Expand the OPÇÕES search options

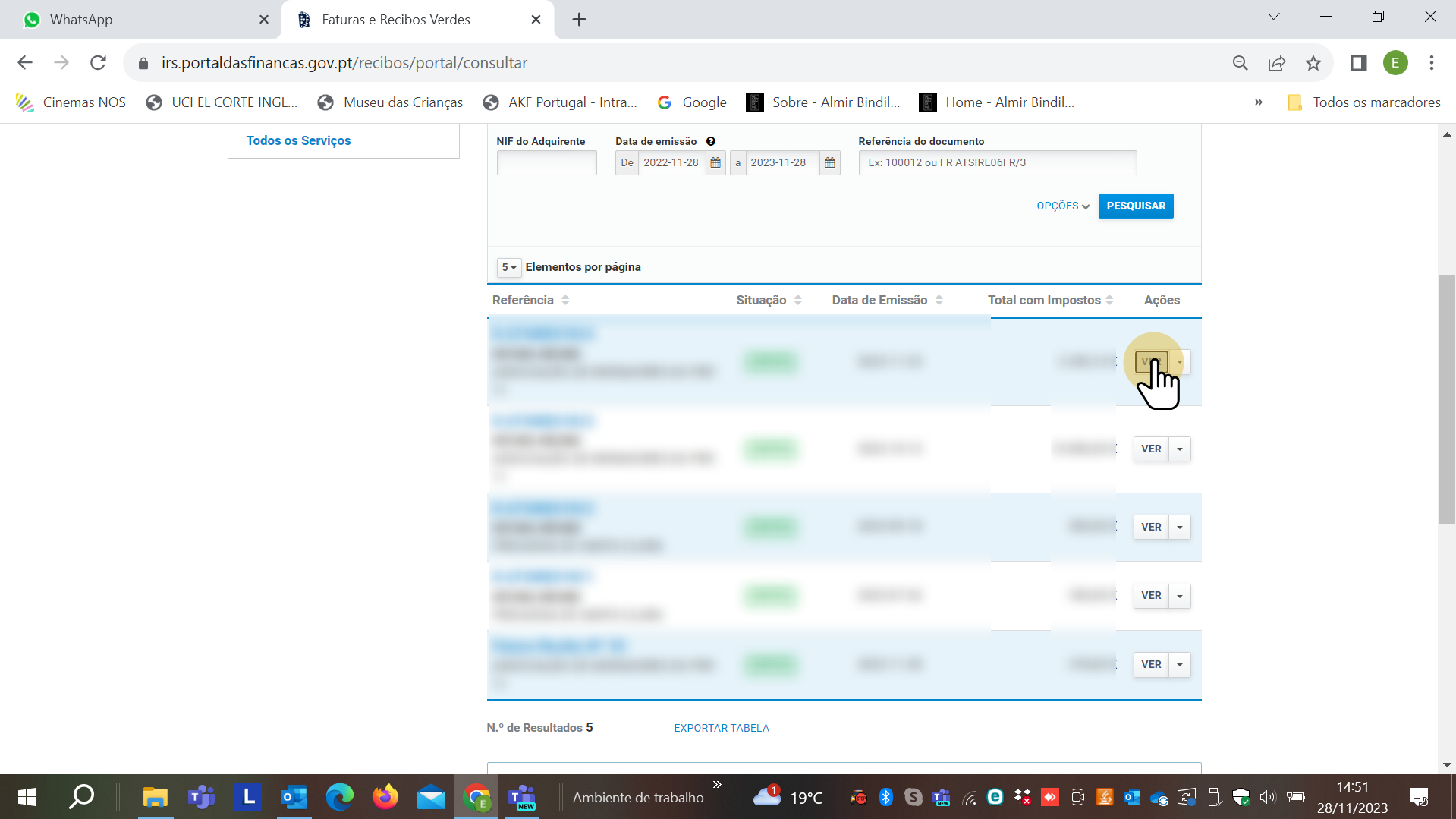(1062, 206)
